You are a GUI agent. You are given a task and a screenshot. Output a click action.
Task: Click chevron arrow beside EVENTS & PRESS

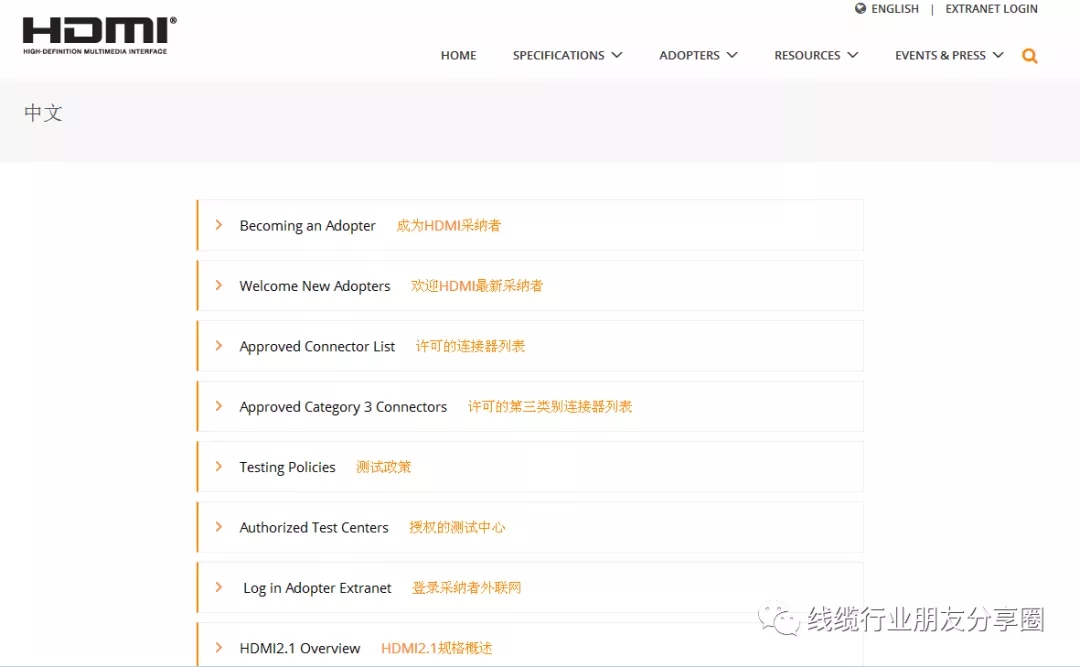[x=998, y=55]
